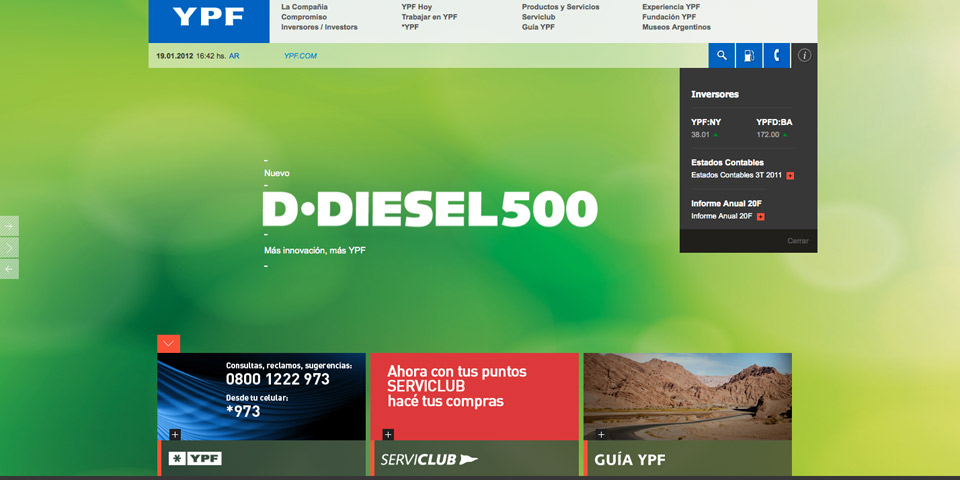This screenshot has height=480, width=960.
Task: Click the telephone contact icon
Action: pyautogui.click(x=776, y=56)
